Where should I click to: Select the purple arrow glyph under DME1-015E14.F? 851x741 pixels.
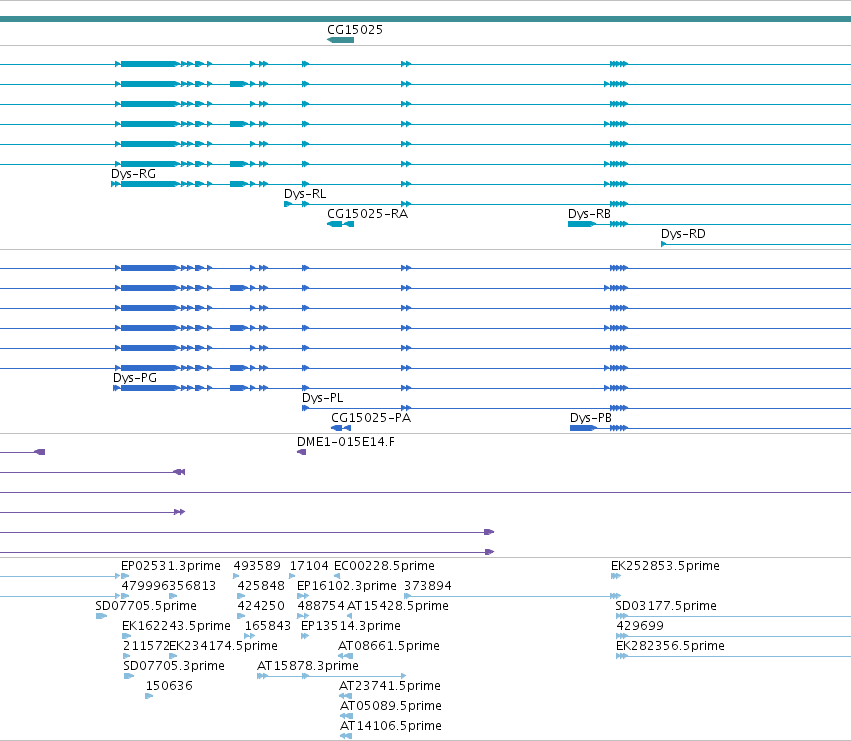coord(302,452)
